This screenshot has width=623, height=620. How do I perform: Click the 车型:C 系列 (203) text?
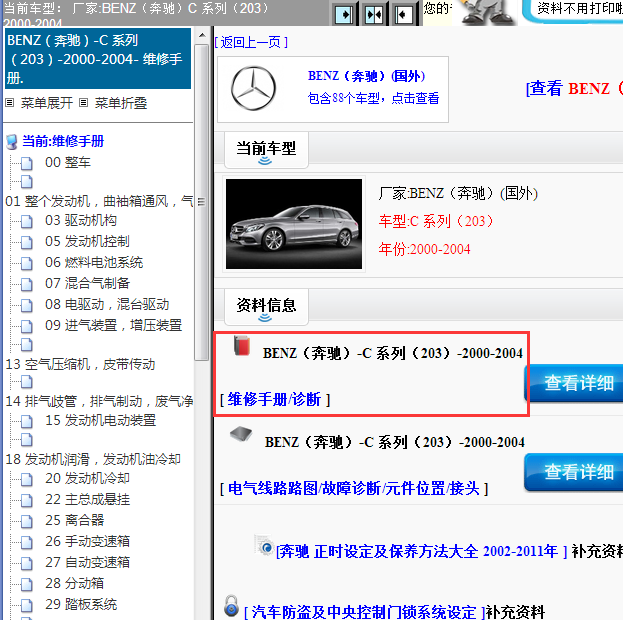[x=436, y=221]
